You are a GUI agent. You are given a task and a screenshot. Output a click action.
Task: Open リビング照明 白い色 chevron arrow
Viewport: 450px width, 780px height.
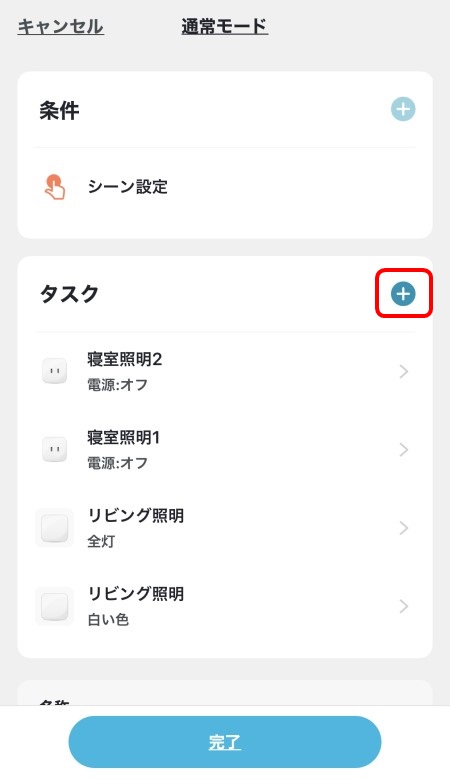point(404,606)
